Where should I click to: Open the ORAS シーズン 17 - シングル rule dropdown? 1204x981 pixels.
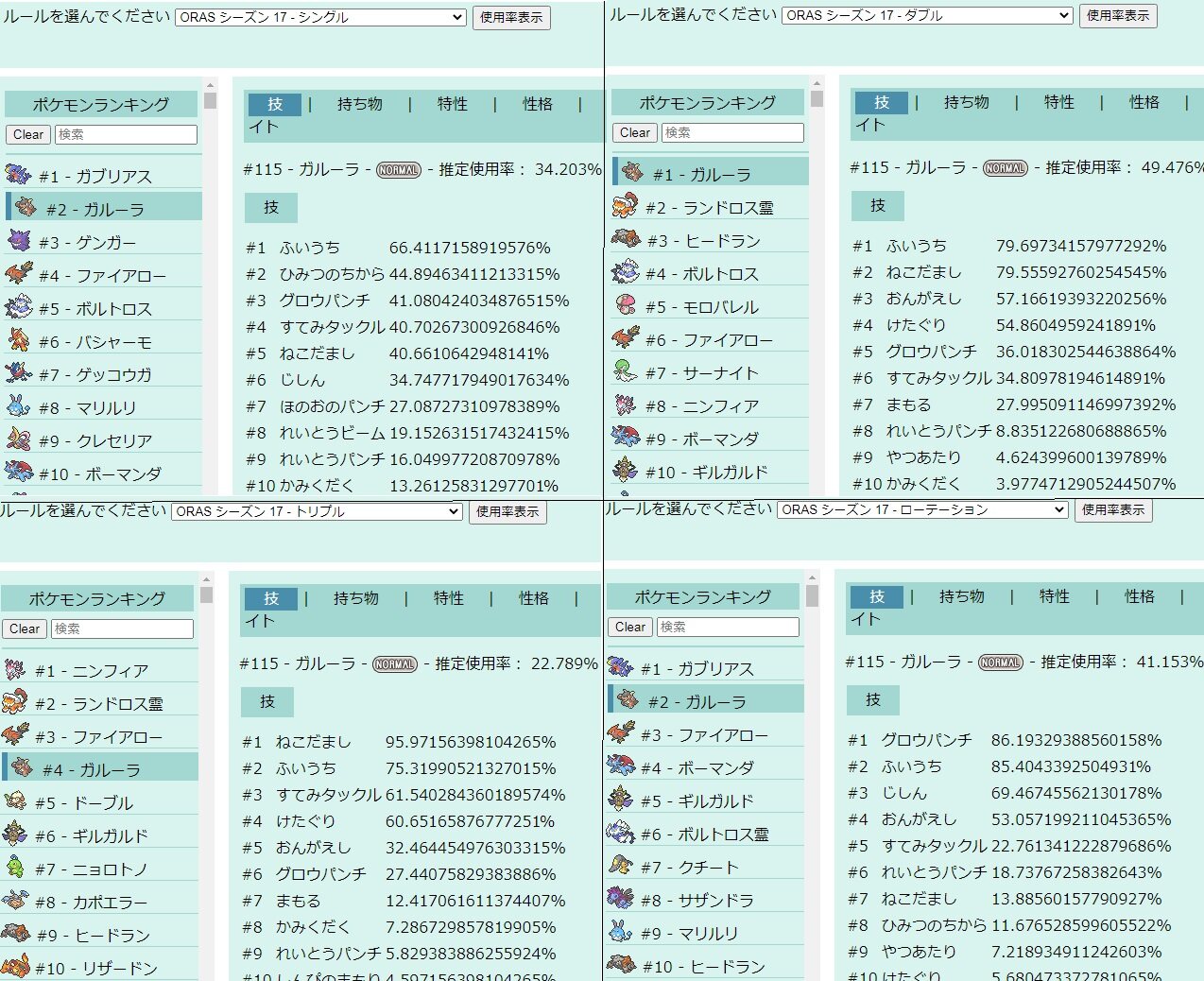pos(320,17)
